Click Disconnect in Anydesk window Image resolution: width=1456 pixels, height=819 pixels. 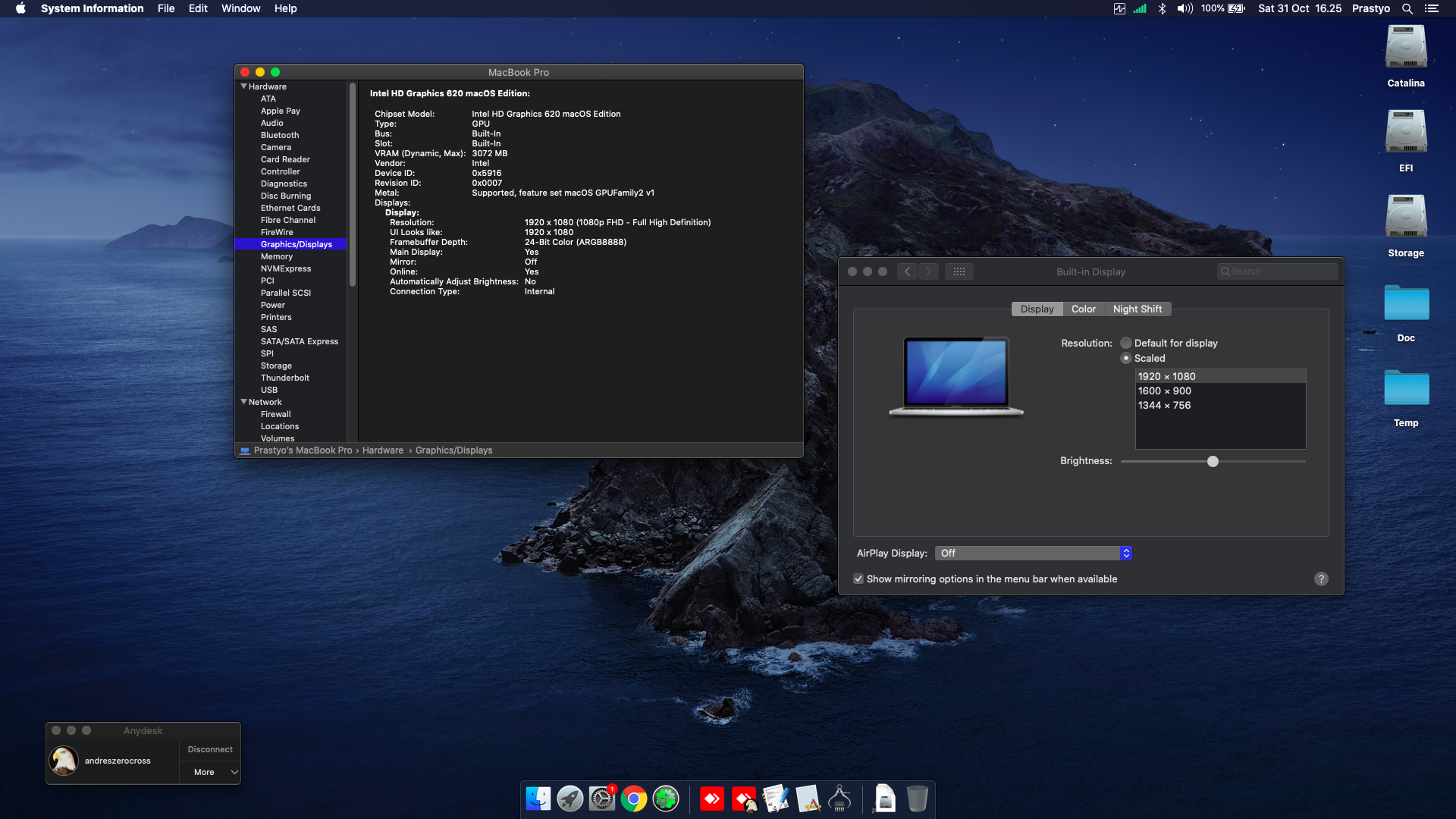(210, 749)
